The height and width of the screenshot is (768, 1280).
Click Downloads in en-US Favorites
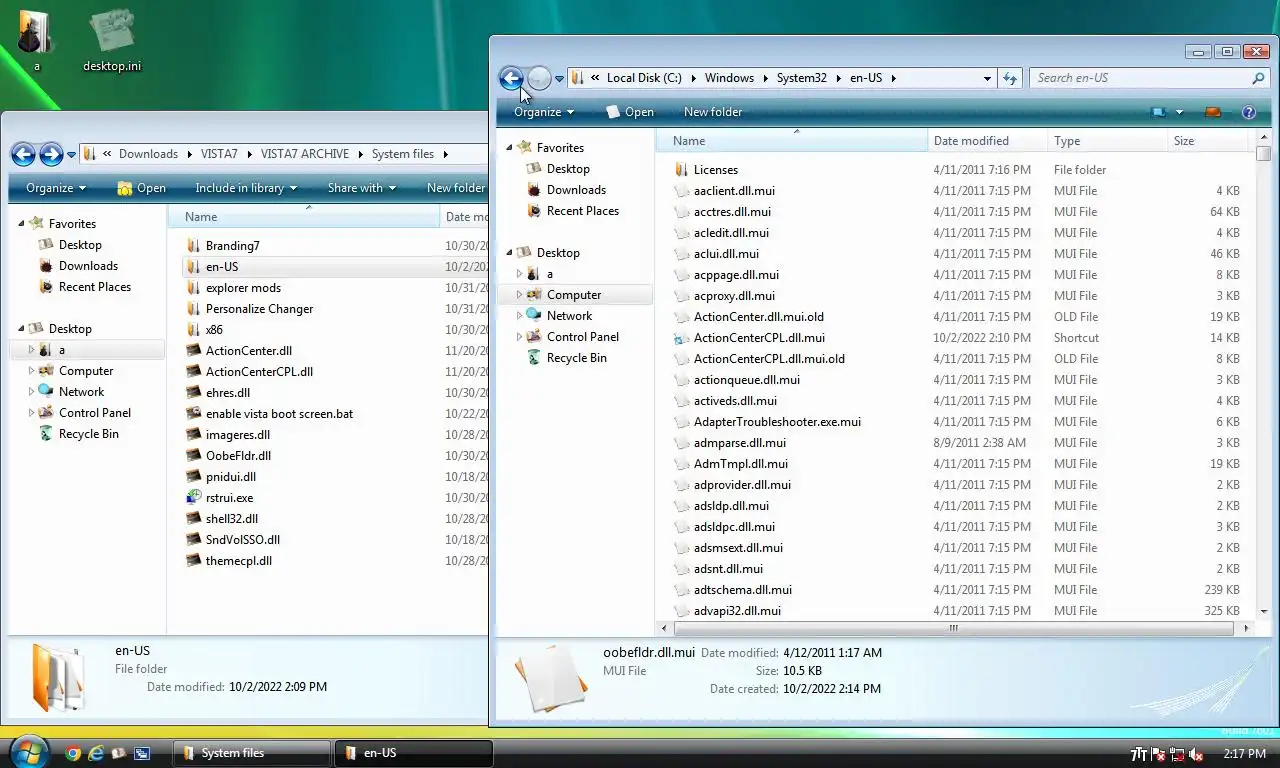point(576,190)
